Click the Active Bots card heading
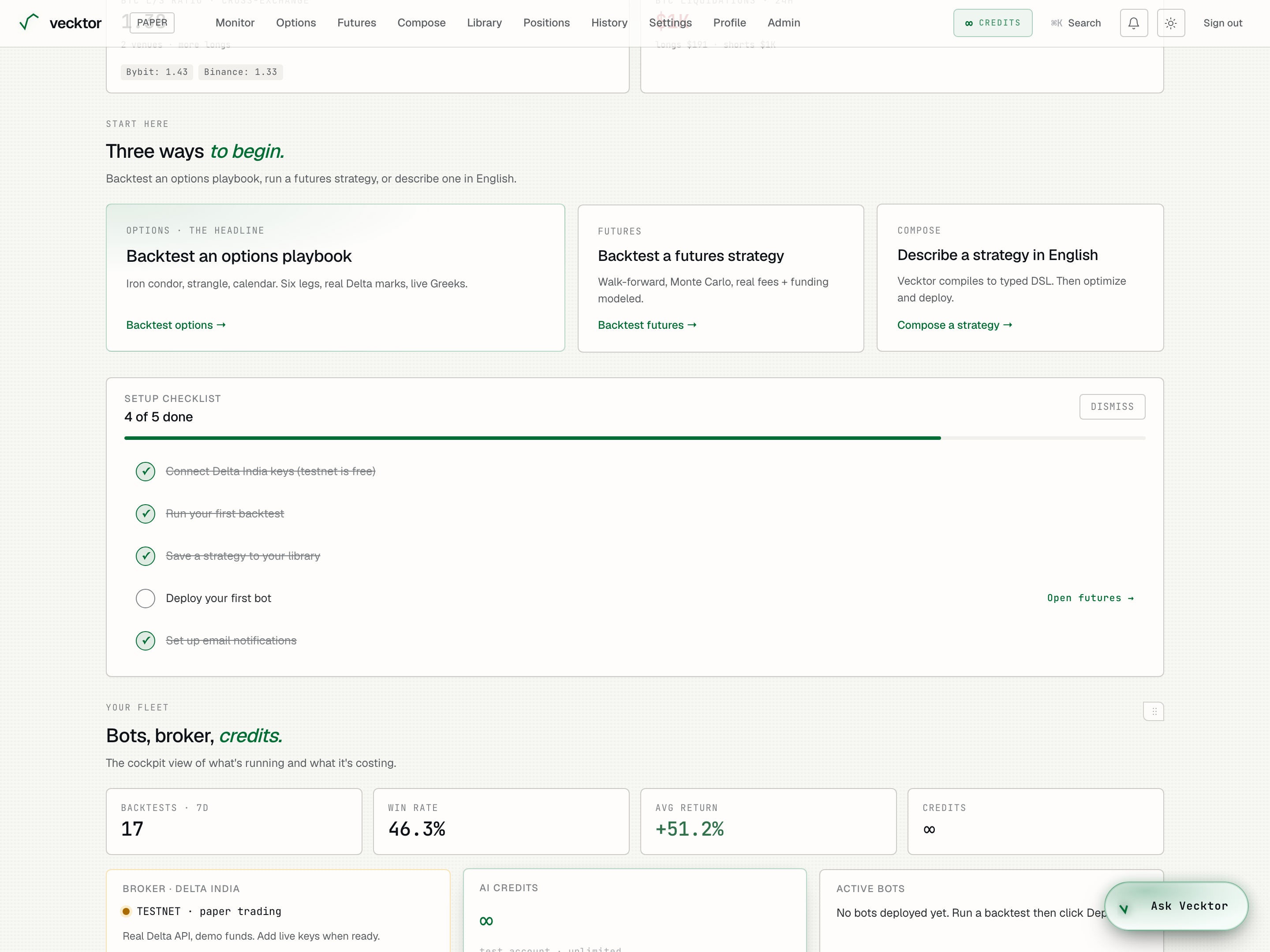The image size is (1270, 952). [870, 889]
